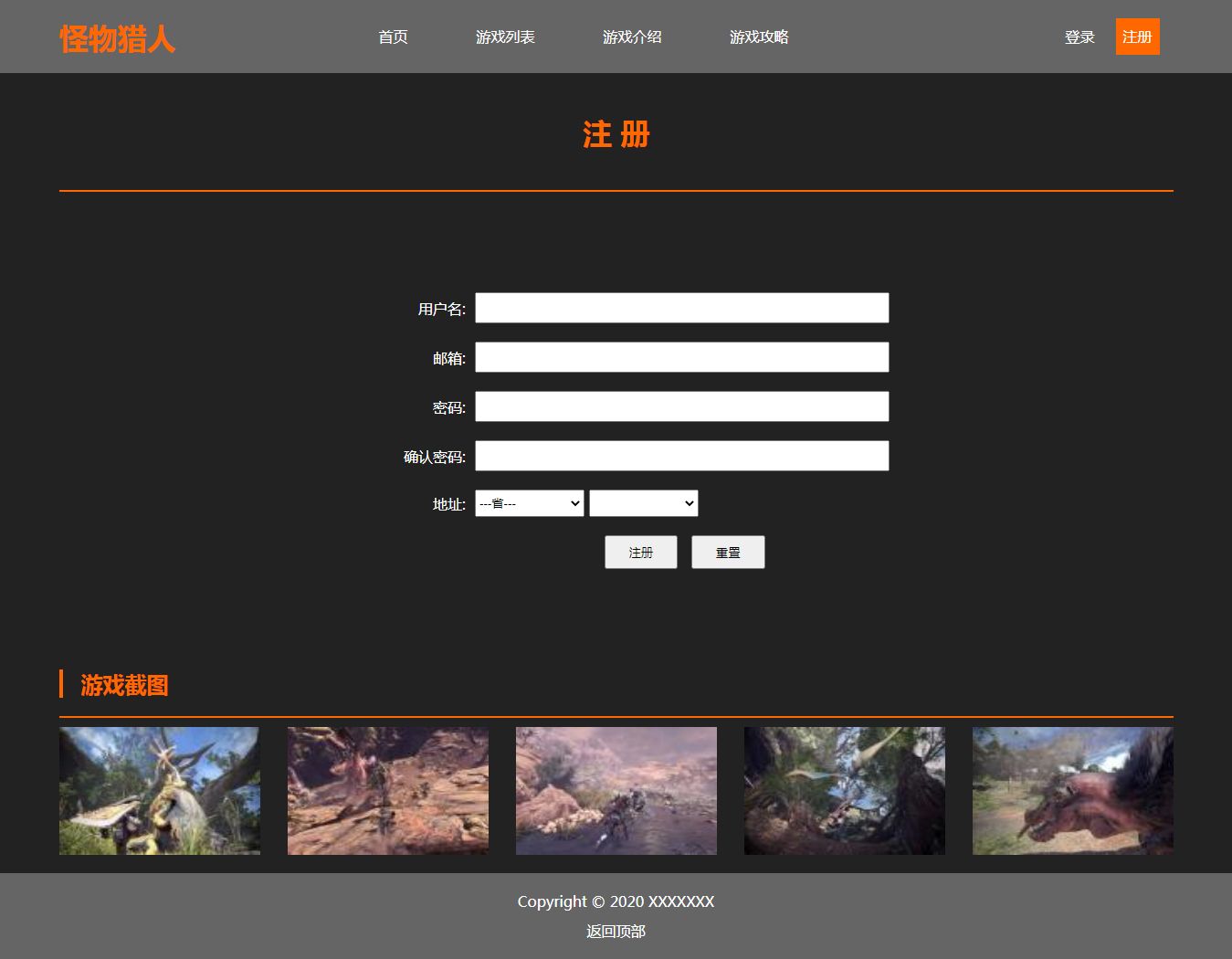Open first screenshot with antlered monster
The image size is (1232, 959).
click(160, 791)
